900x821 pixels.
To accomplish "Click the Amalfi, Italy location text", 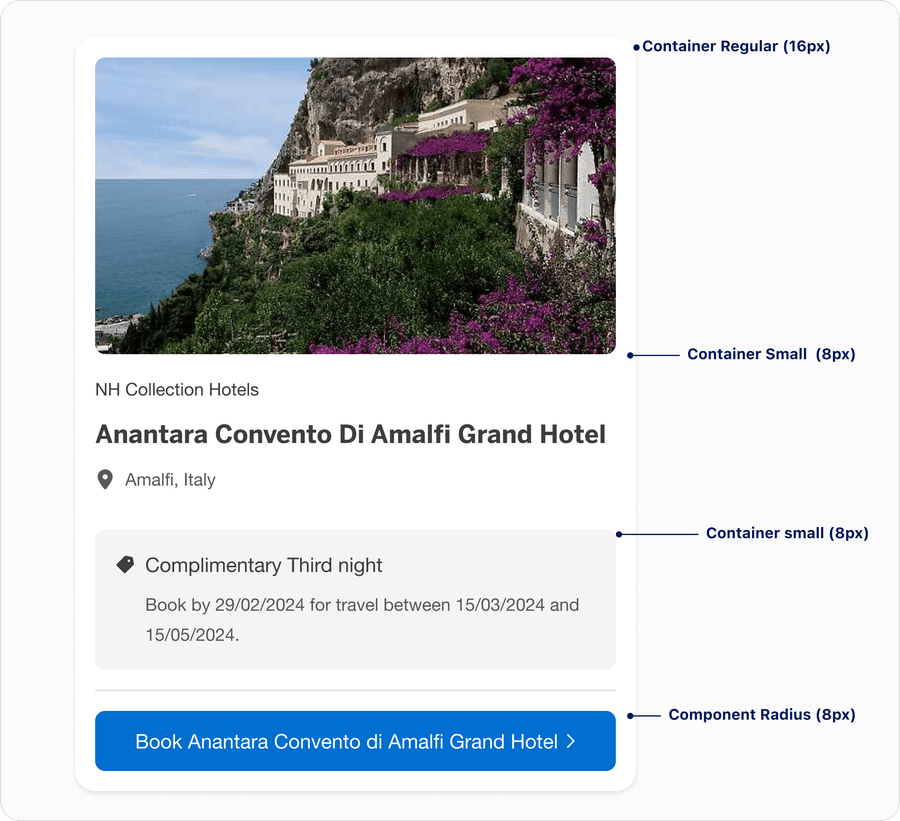I will click(170, 480).
